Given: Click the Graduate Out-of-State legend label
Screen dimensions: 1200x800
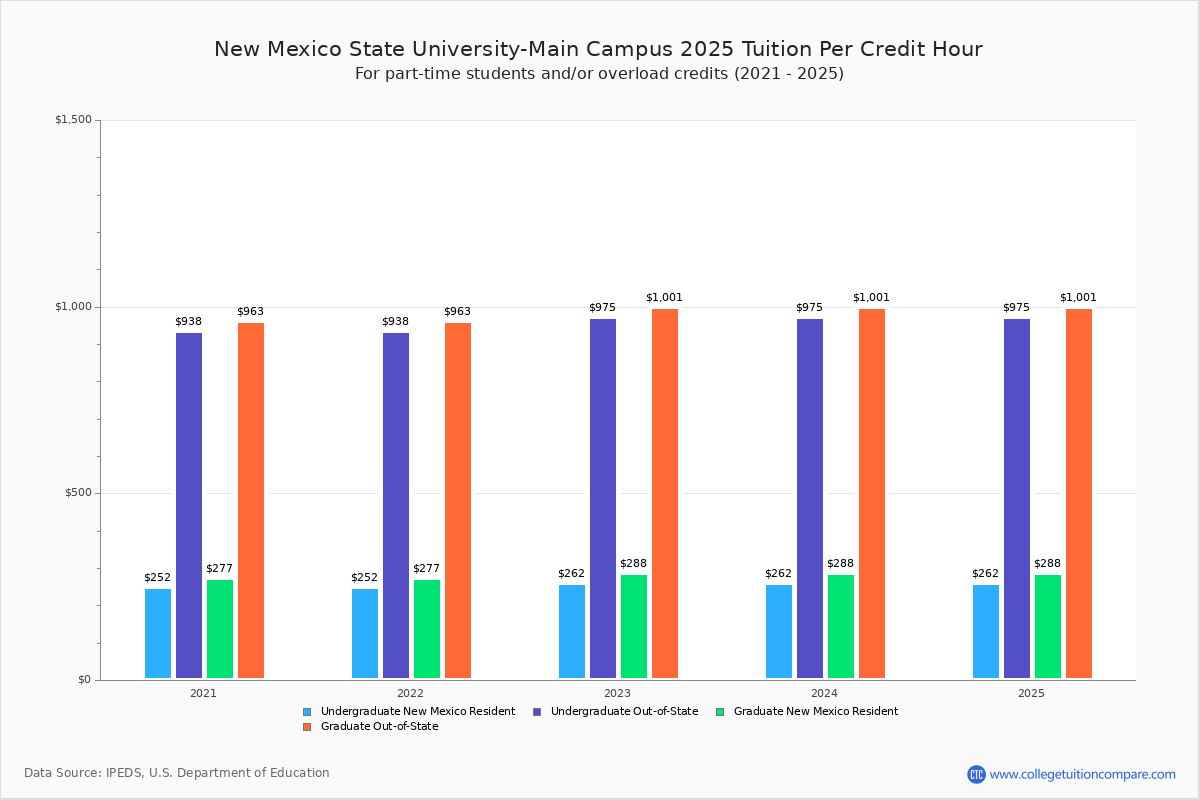Looking at the screenshot, I should point(379,727).
